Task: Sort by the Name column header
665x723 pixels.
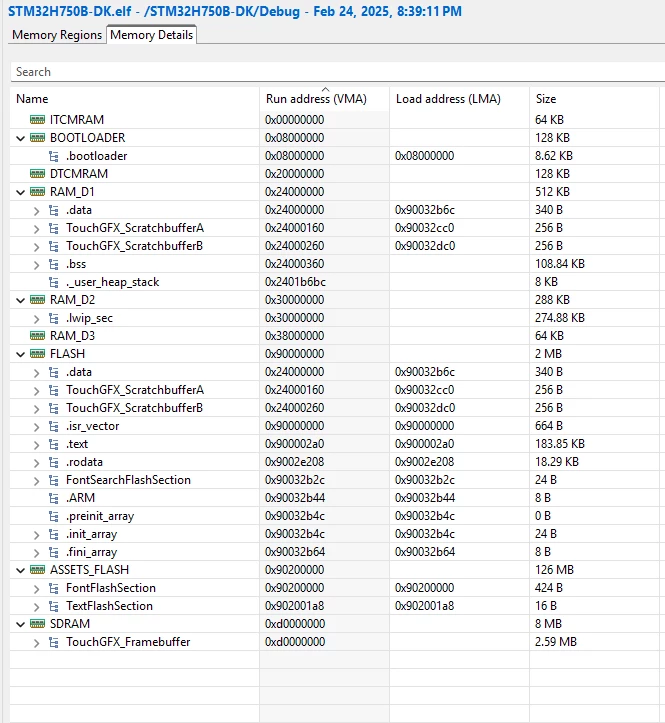Action: (32, 99)
